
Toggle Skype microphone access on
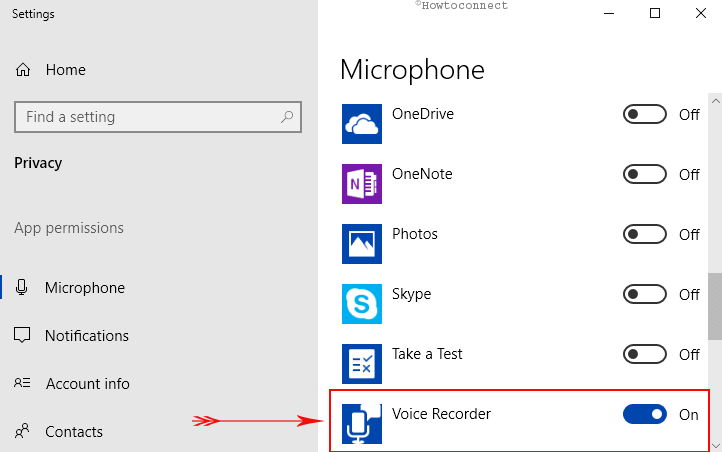point(644,294)
